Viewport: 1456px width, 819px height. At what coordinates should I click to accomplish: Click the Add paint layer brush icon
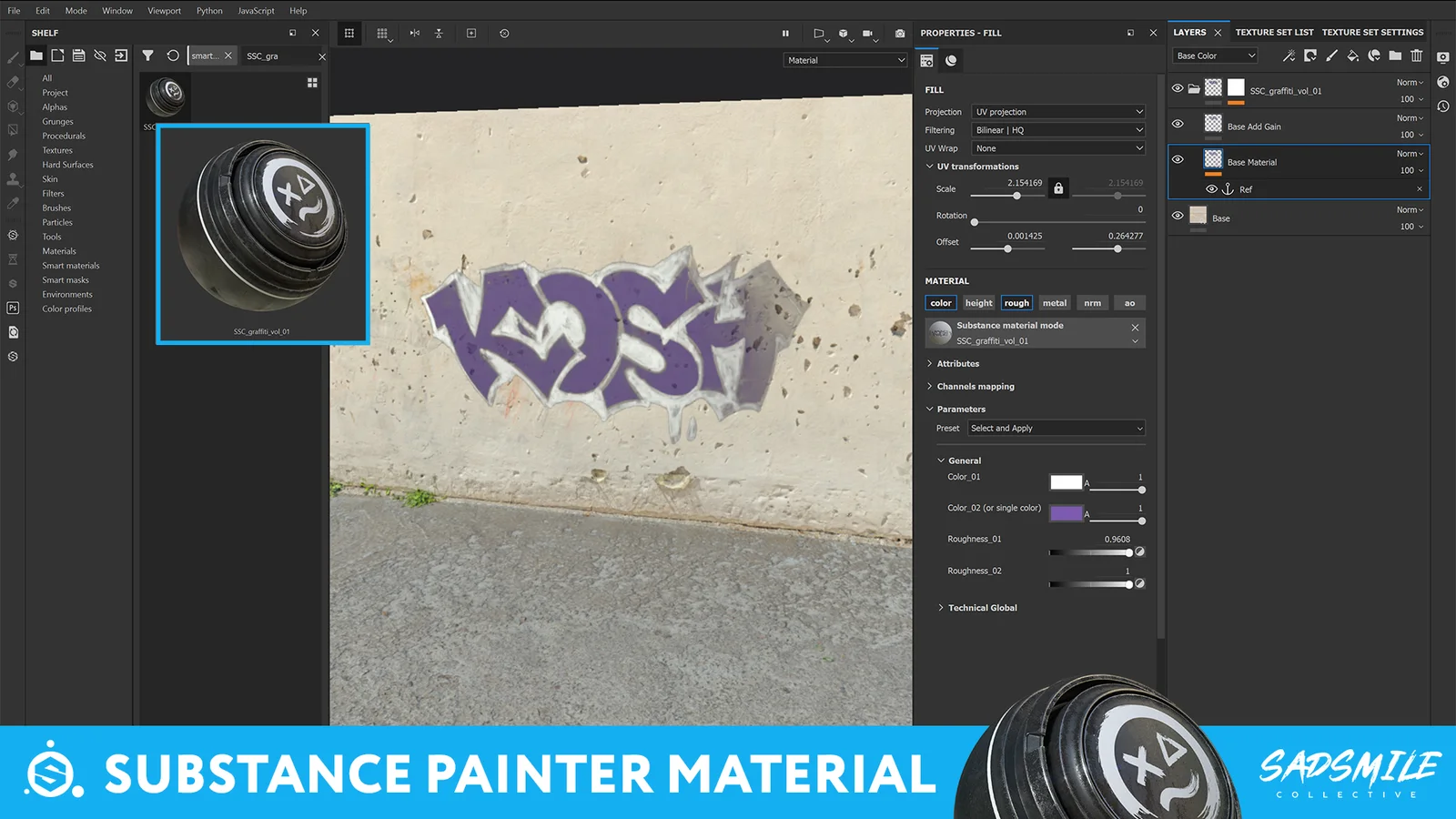[1331, 56]
